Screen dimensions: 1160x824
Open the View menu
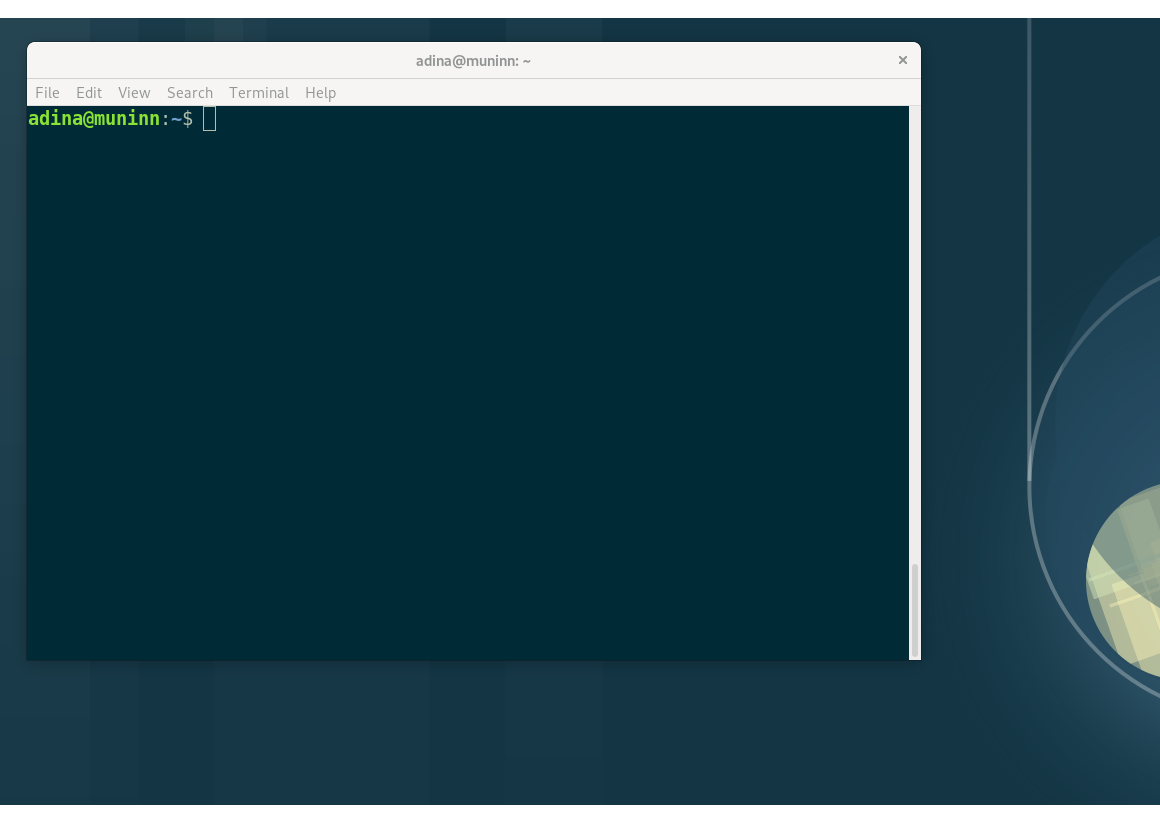pyautogui.click(x=134, y=93)
